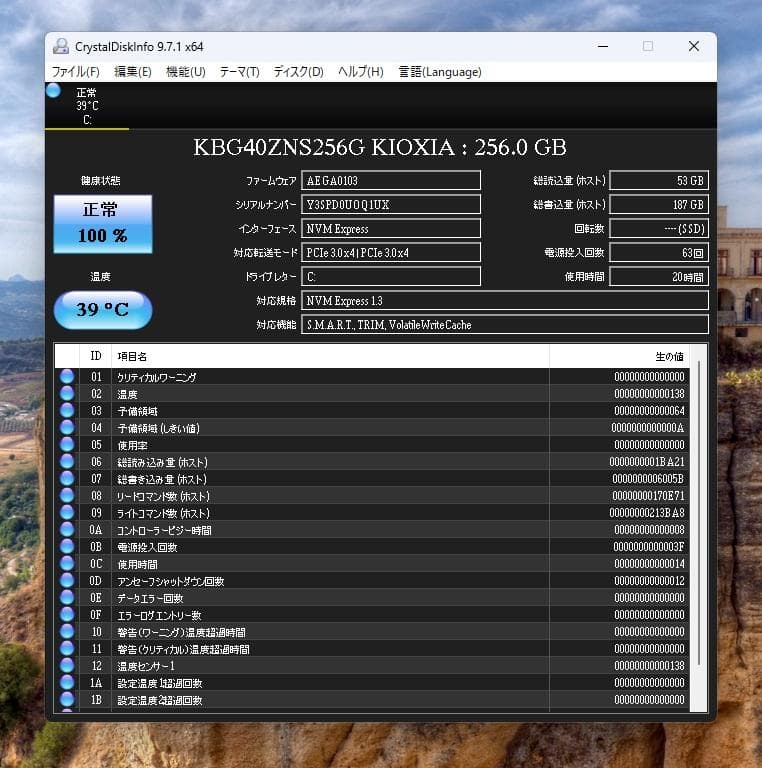The height and width of the screenshot is (768, 762).
Task: Click status orb for ID 0A row
Action: click(67, 529)
